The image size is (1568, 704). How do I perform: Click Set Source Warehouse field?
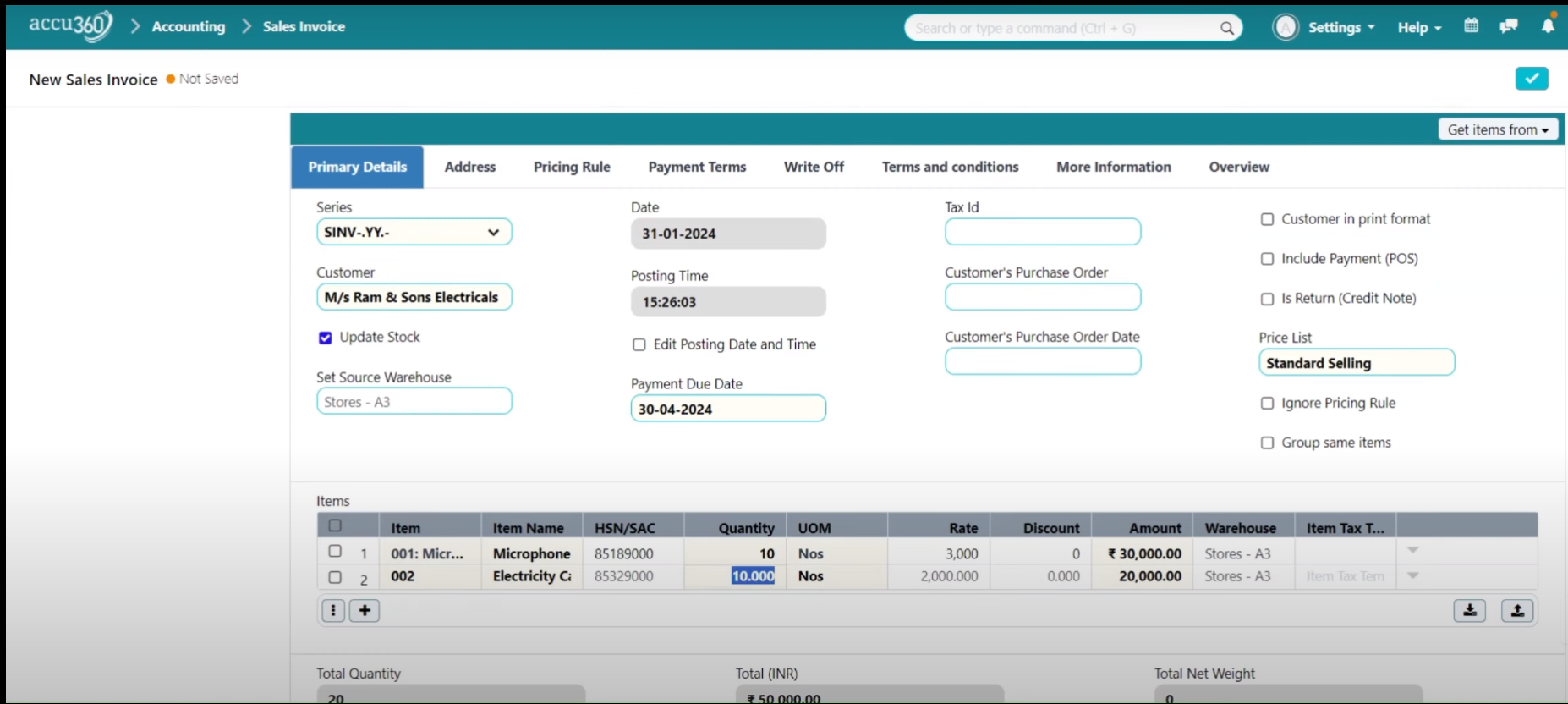coord(414,401)
